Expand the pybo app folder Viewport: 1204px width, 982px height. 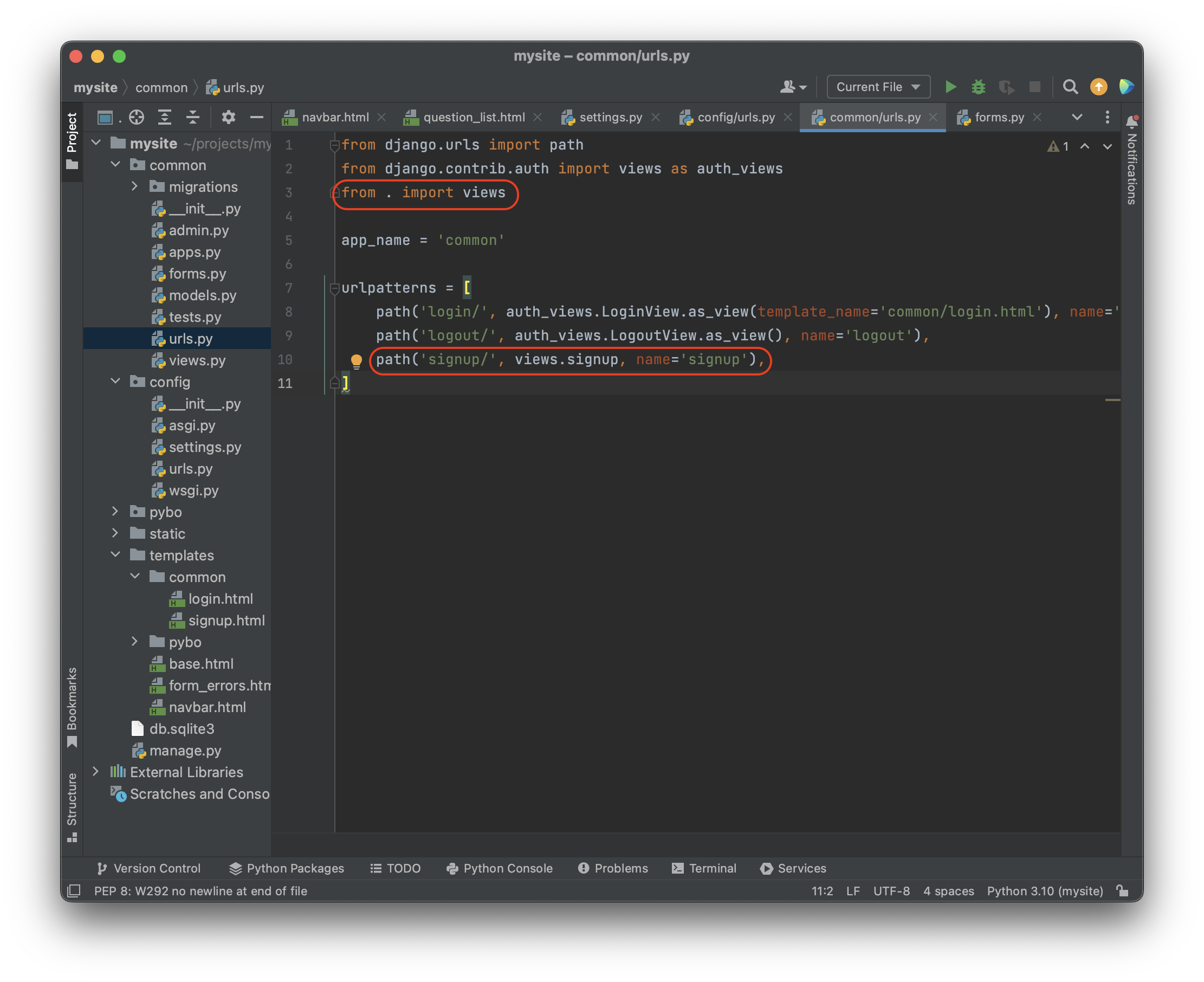(x=115, y=512)
